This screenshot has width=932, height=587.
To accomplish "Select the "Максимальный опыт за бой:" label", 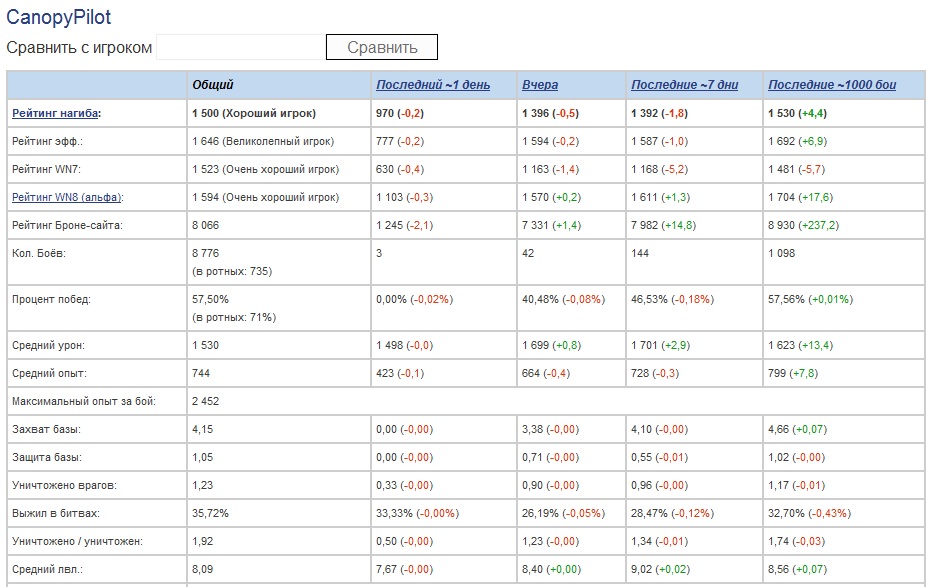I will pyautogui.click(x=83, y=401).
